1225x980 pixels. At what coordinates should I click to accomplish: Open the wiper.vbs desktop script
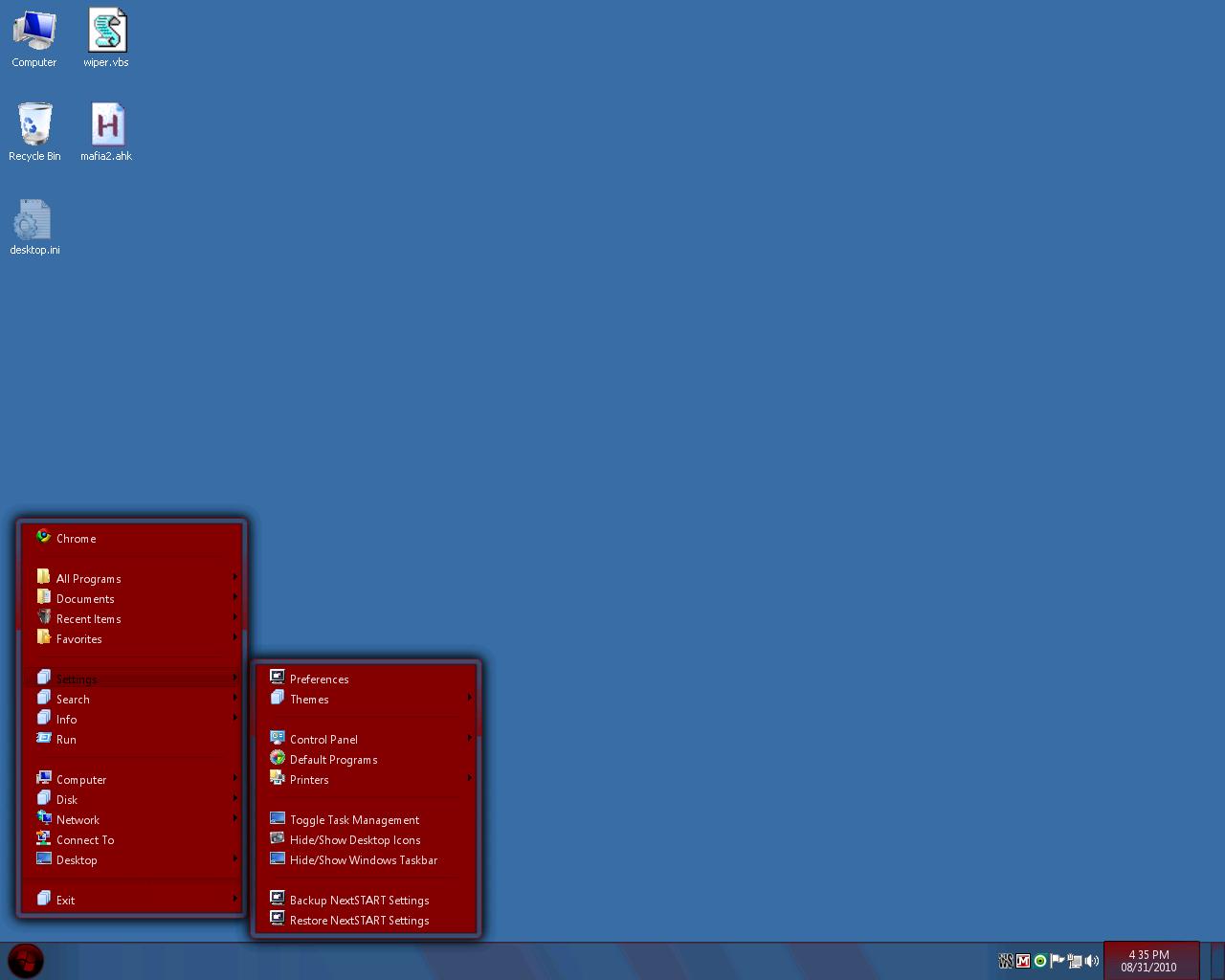click(x=106, y=32)
